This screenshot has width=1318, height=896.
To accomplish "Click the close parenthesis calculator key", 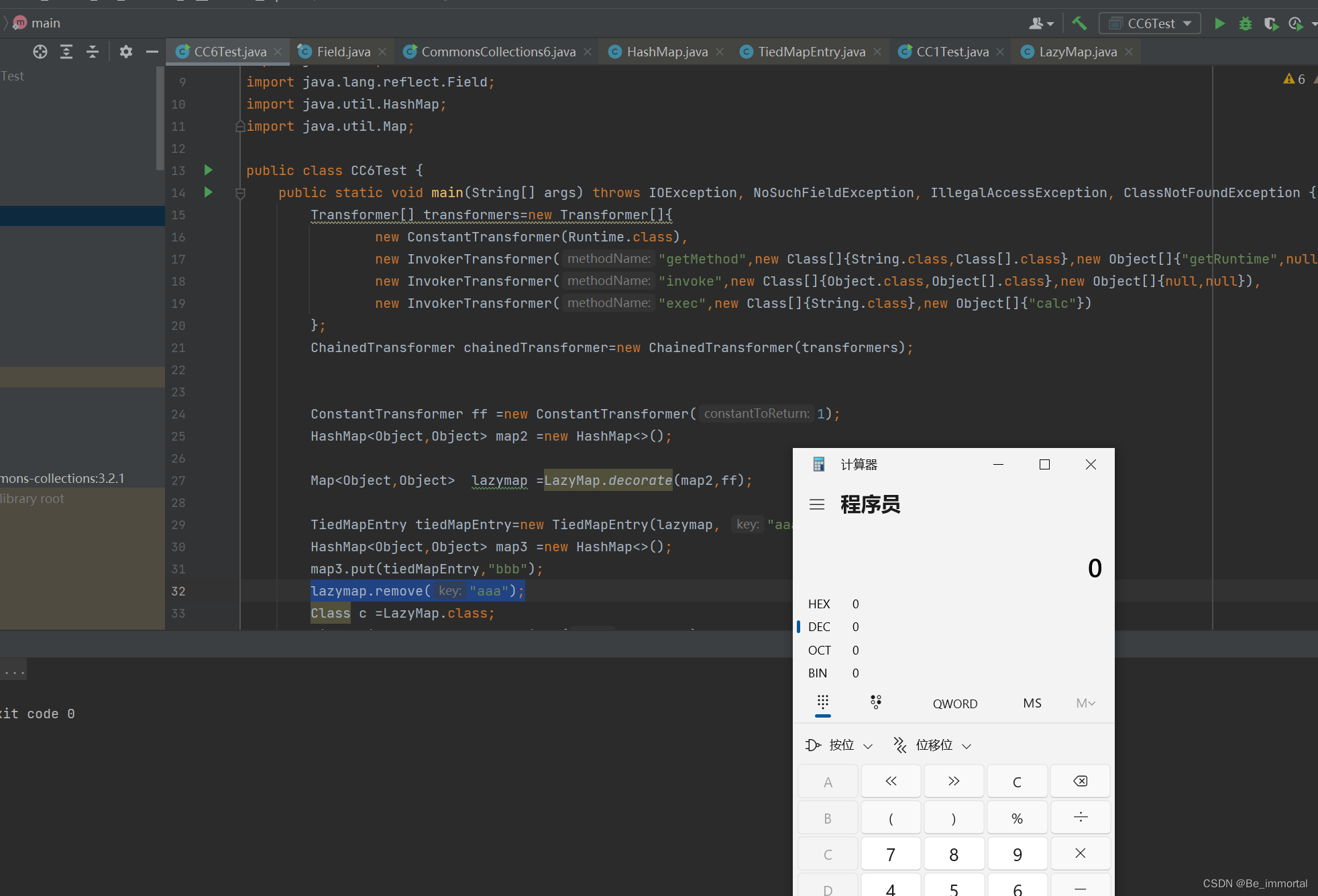I will click(954, 818).
